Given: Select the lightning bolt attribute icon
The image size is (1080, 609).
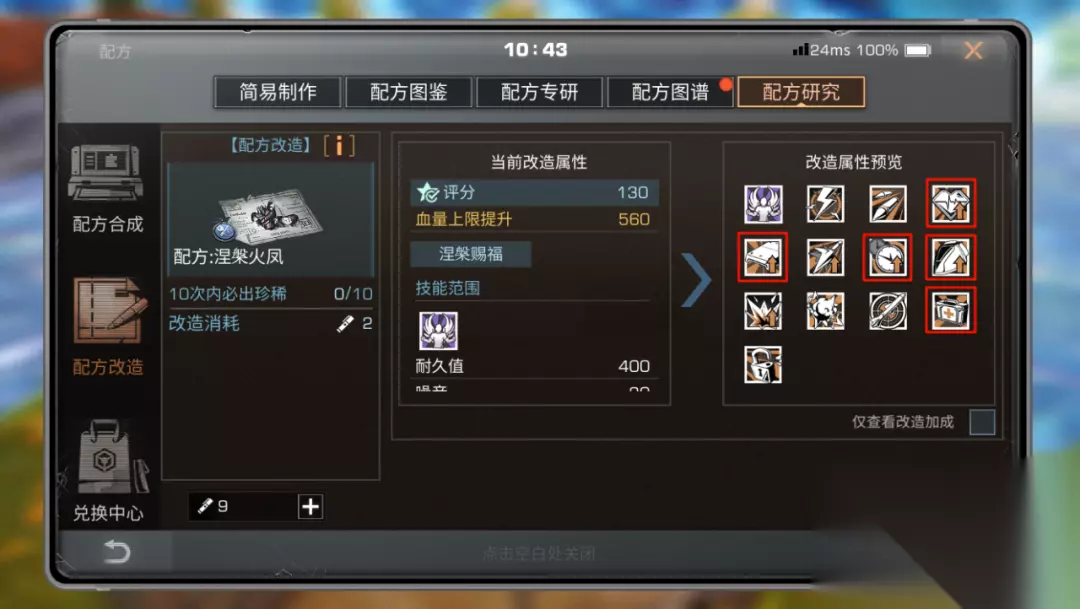Looking at the screenshot, I should (825, 204).
